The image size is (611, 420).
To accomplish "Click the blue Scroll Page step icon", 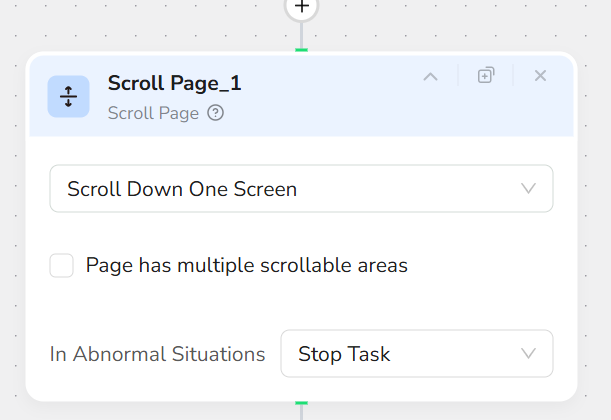I will [x=69, y=96].
